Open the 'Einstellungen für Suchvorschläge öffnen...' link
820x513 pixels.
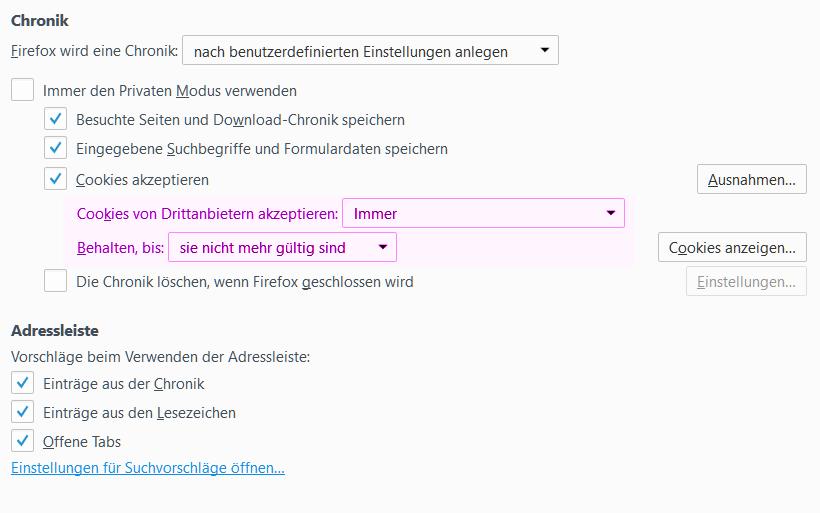(x=148, y=468)
